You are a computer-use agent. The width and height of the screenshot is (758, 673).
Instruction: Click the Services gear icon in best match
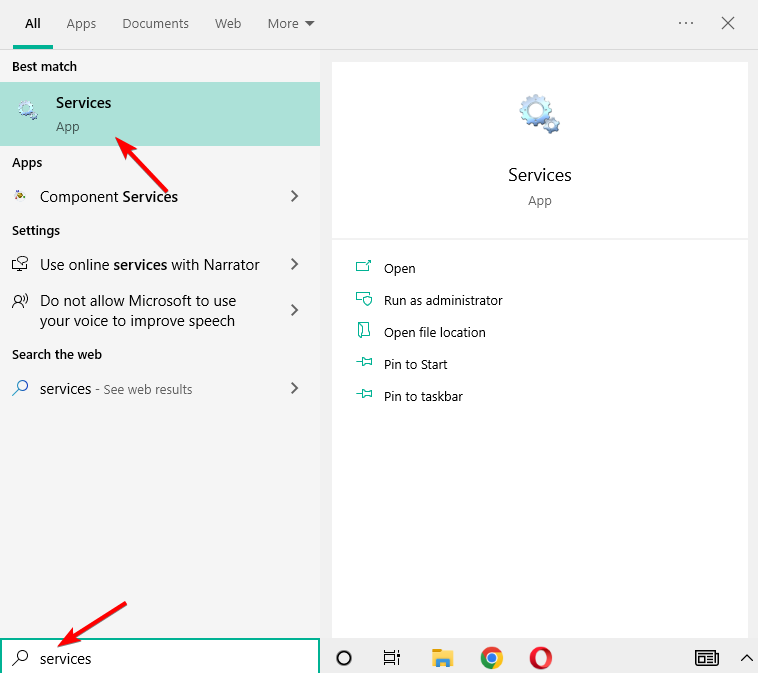[28, 110]
